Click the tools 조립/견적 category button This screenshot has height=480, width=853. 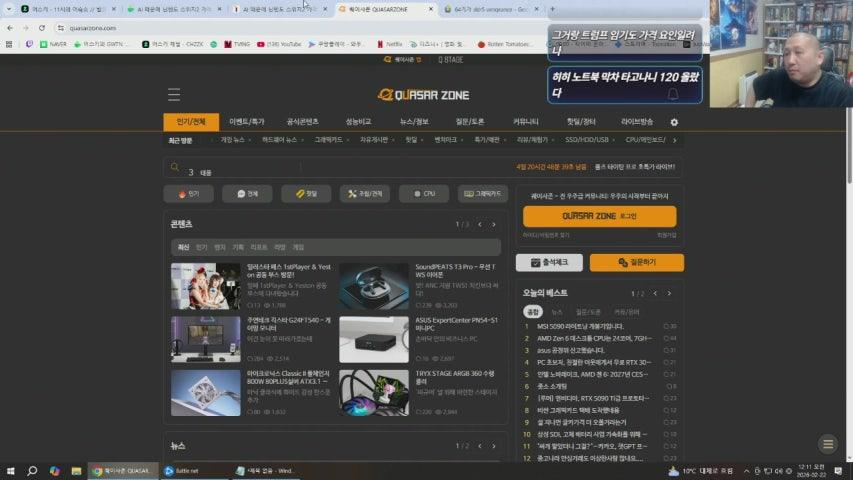365,194
